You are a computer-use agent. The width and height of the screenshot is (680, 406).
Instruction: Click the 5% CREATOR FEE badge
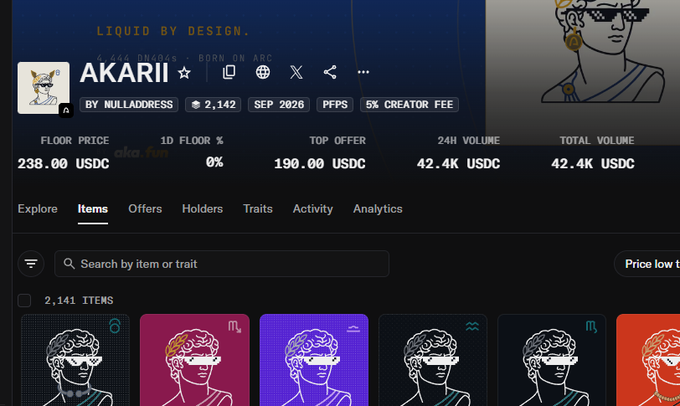pyautogui.click(x=409, y=105)
